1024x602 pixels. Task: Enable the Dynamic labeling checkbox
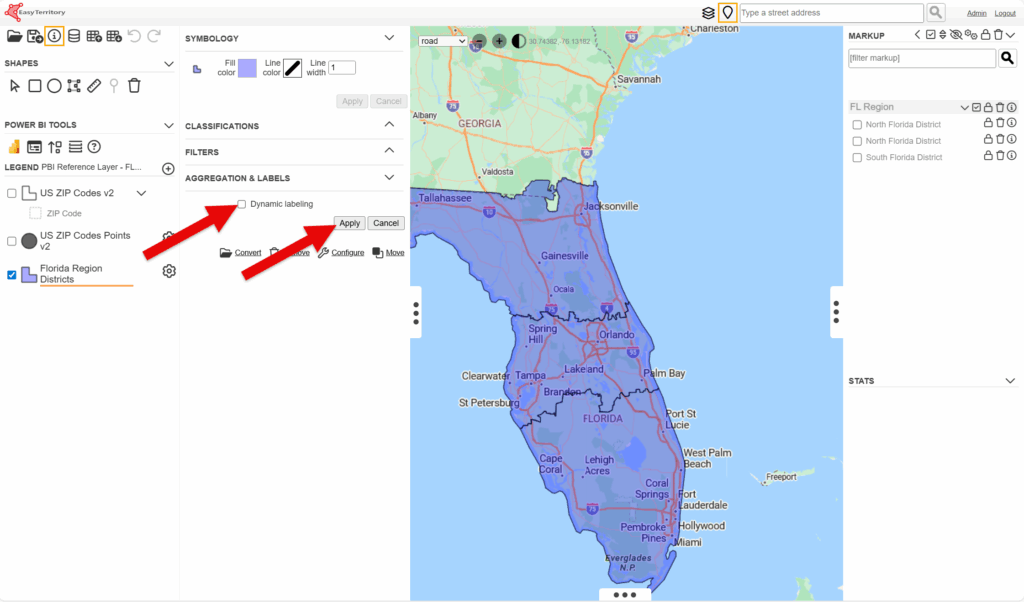pyautogui.click(x=242, y=204)
